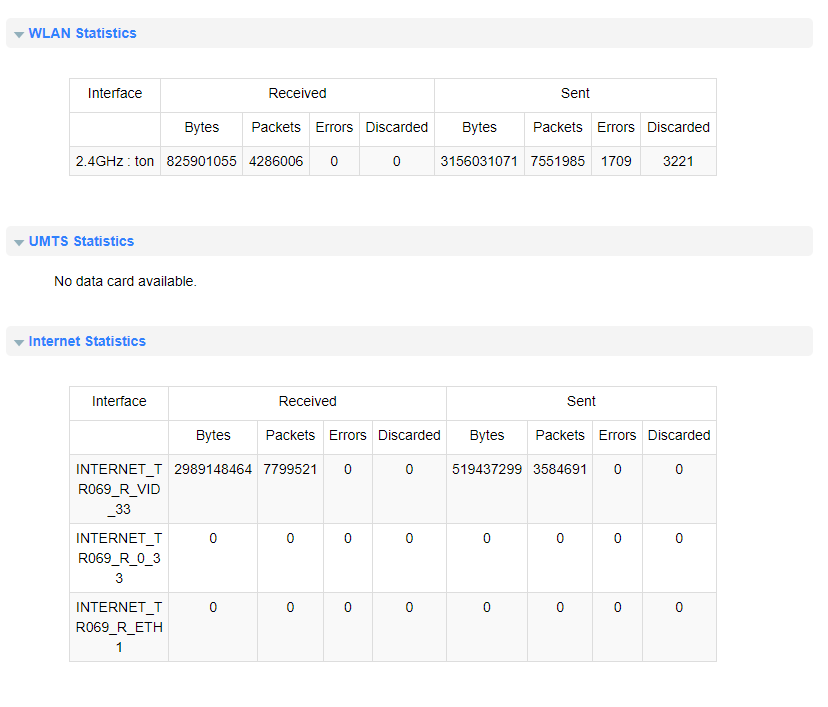Click the WLAN Statistics heading
Viewport: 828px width, 707px height.
(82, 33)
